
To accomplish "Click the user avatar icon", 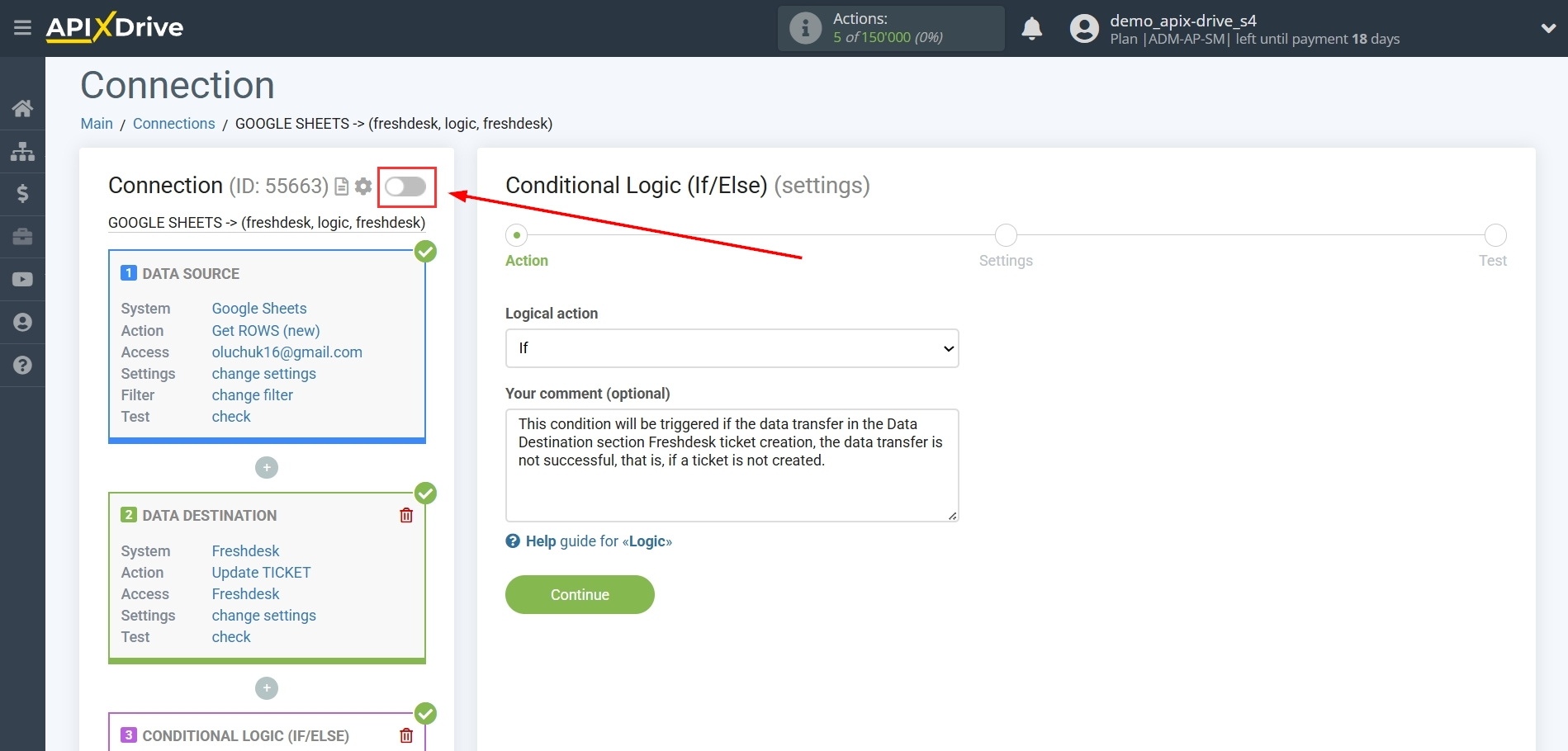I will (1084, 28).
